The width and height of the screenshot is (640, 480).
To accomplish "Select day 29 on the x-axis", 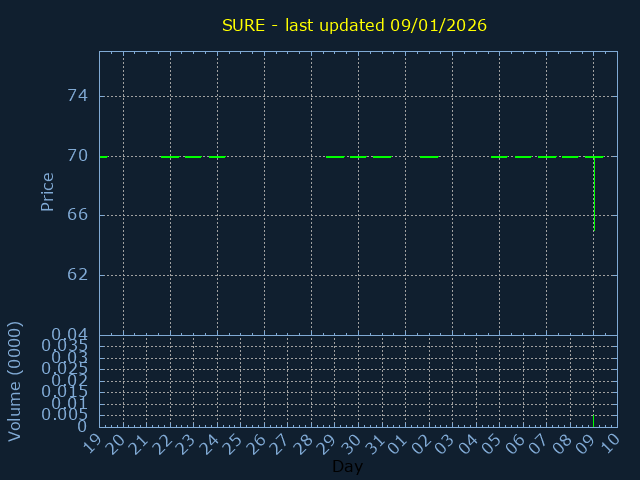I will 329,443.
